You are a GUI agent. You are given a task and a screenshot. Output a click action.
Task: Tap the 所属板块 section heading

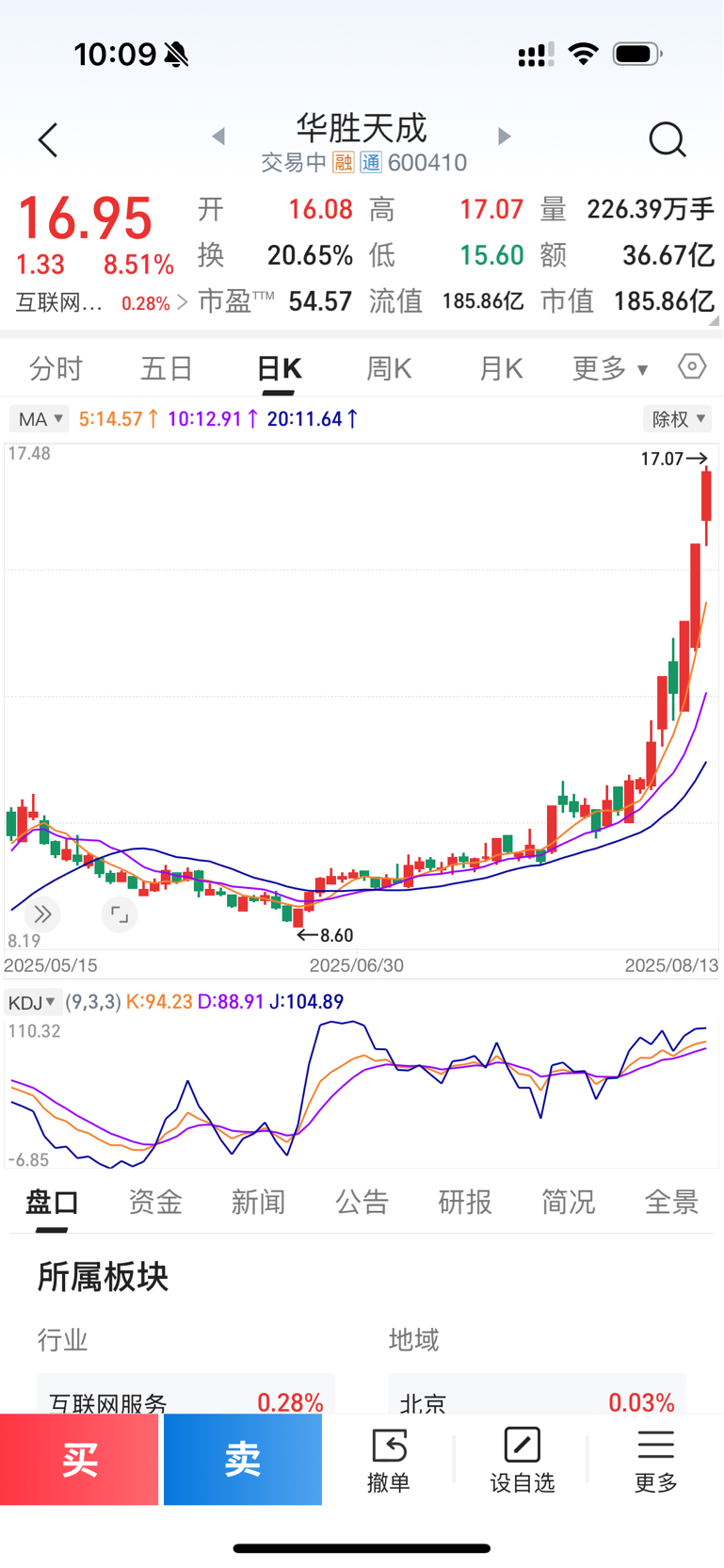coord(103,1277)
